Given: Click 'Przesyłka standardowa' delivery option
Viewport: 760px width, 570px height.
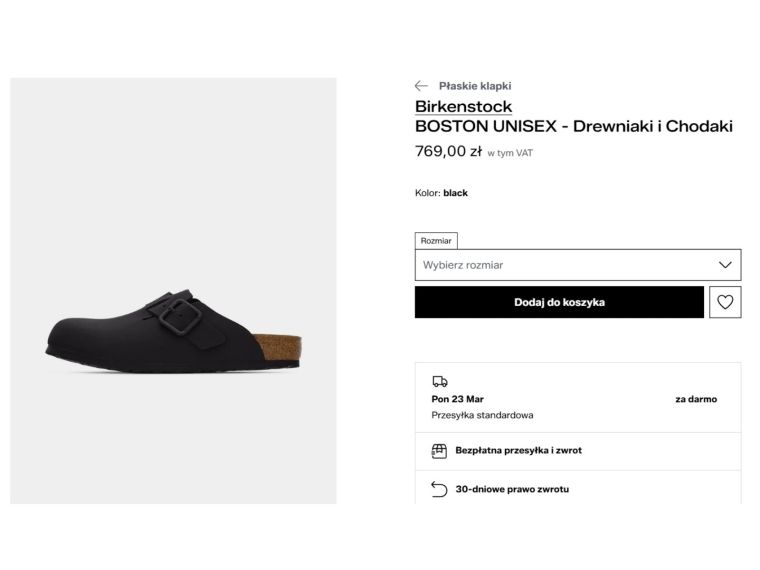Looking at the screenshot, I should pos(482,415).
